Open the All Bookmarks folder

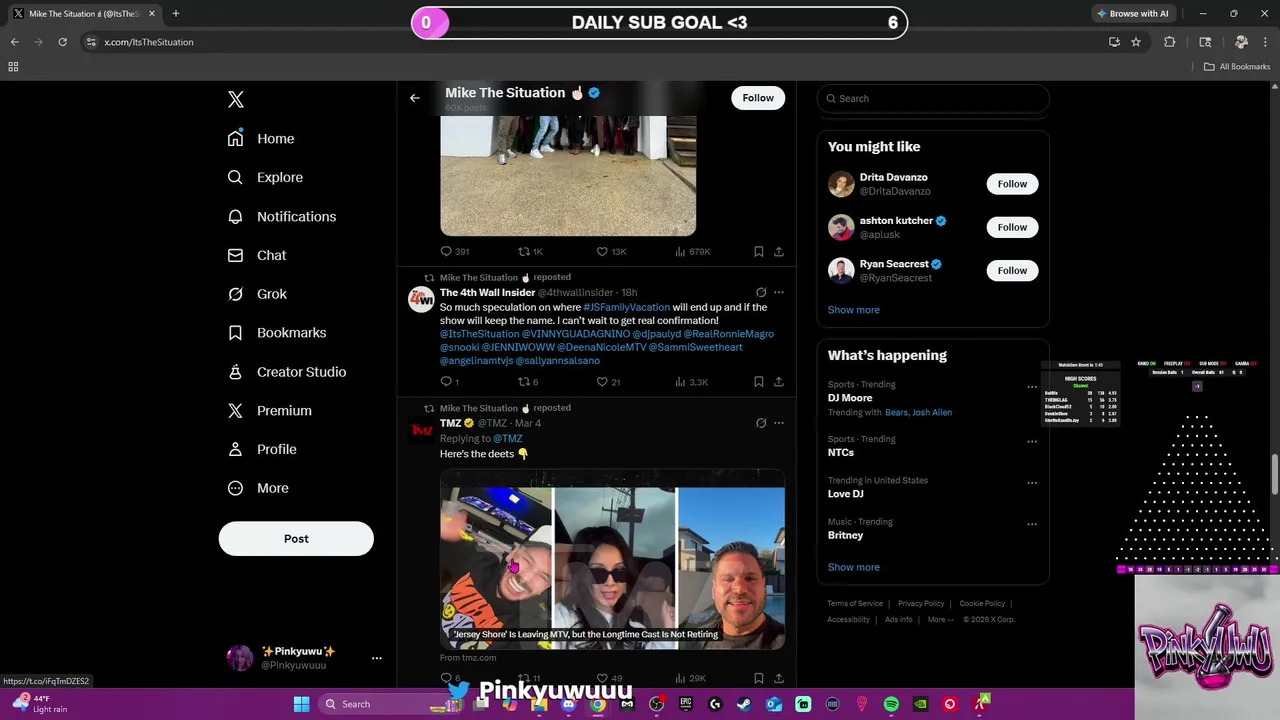[x=1237, y=67]
